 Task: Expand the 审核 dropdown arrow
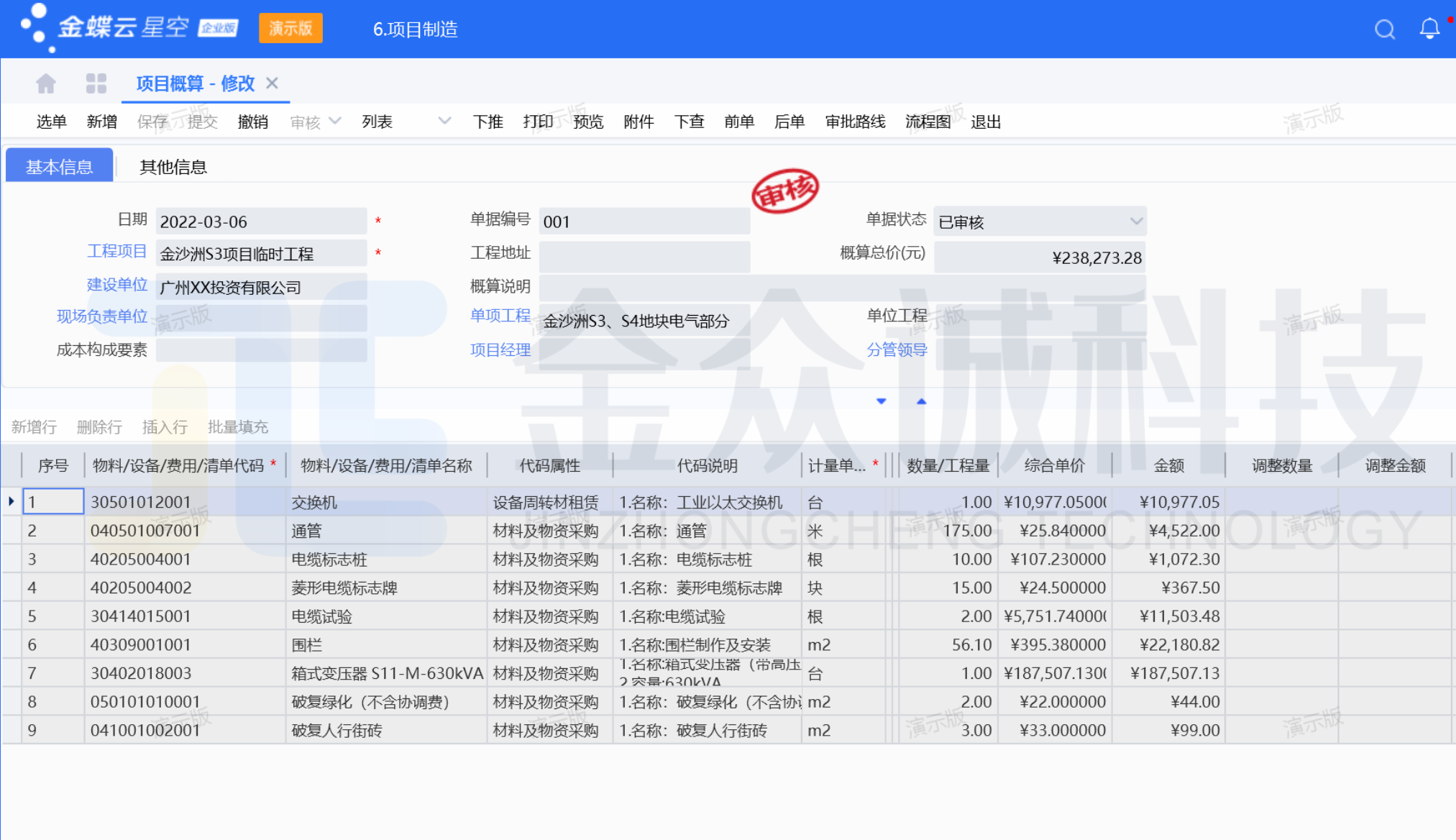335,122
